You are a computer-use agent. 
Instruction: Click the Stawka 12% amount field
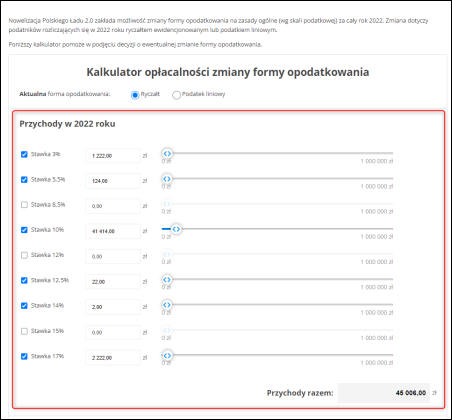pyautogui.click(x=113, y=257)
